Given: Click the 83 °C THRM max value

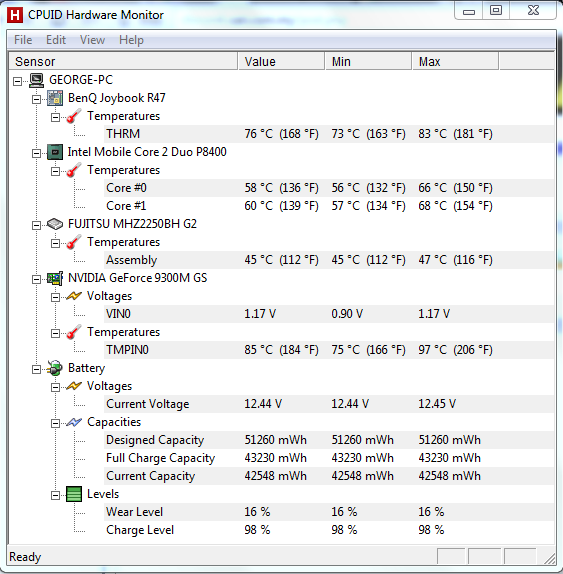Looking at the screenshot, I should tap(455, 134).
